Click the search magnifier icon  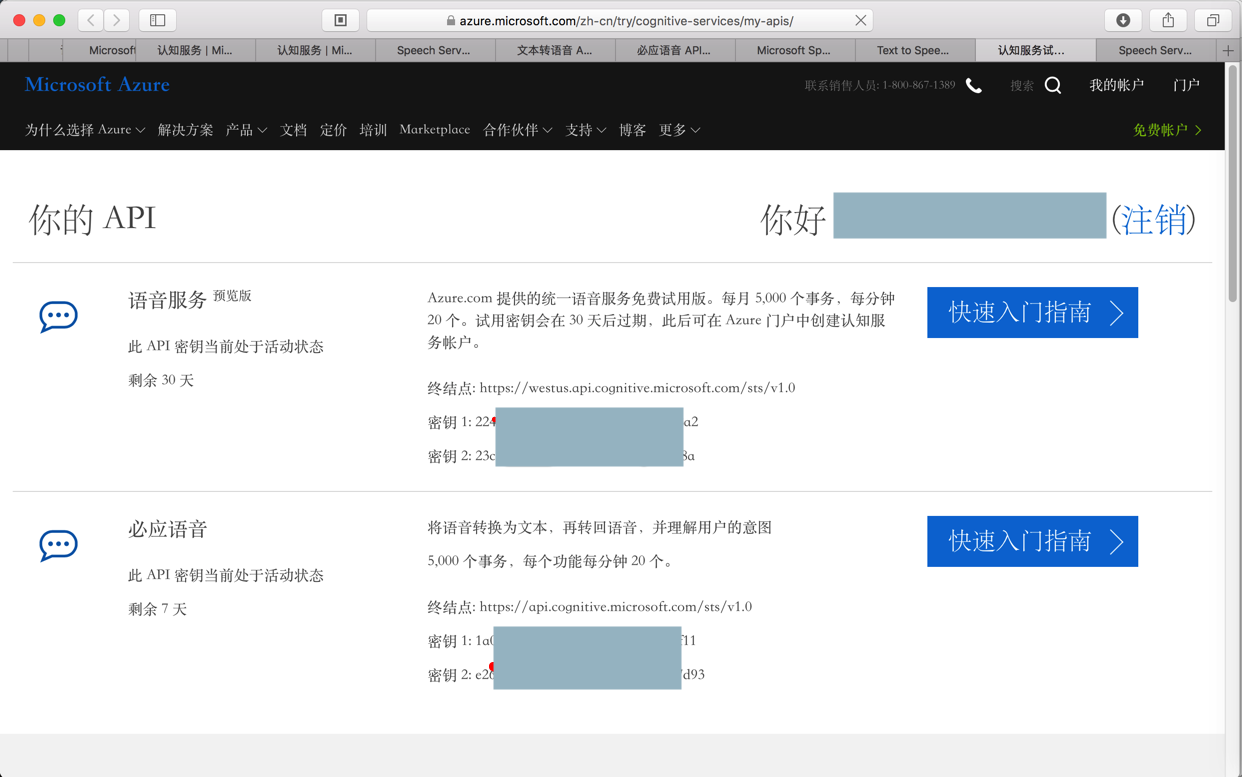[1053, 86]
